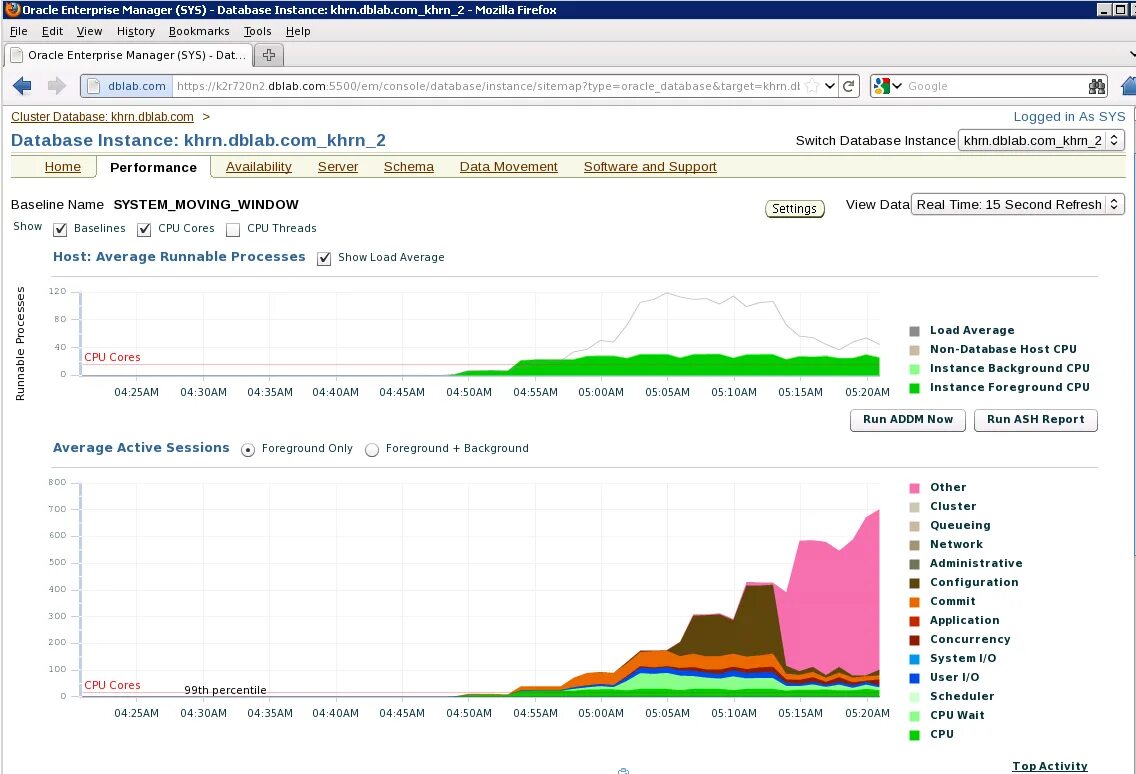This screenshot has width=1136, height=774.
Task: Select the Performance tab
Action: pos(154,167)
